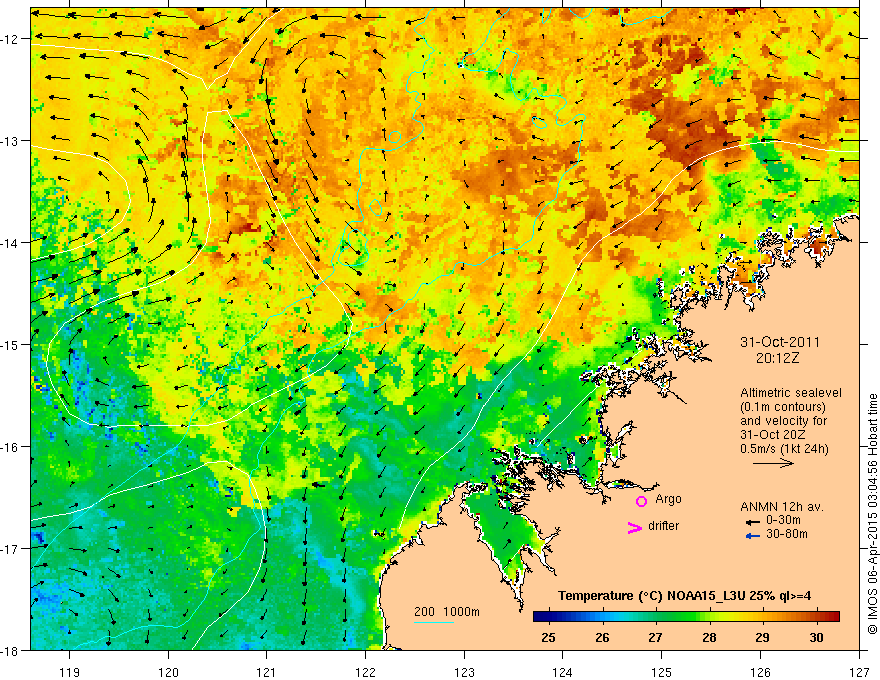Viewport: 880px width, 680px height.
Task: Click the latitude axis label -16
Action: 10,447
